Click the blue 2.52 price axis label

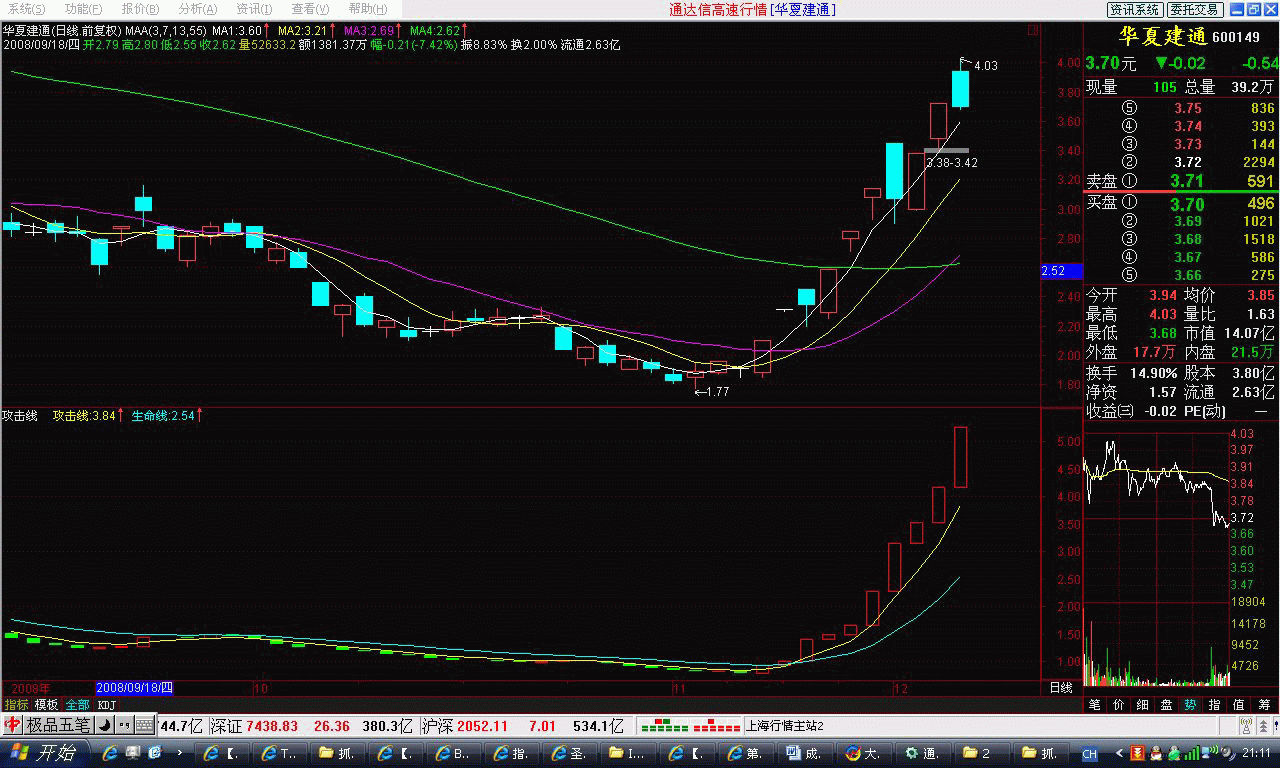[1060, 271]
